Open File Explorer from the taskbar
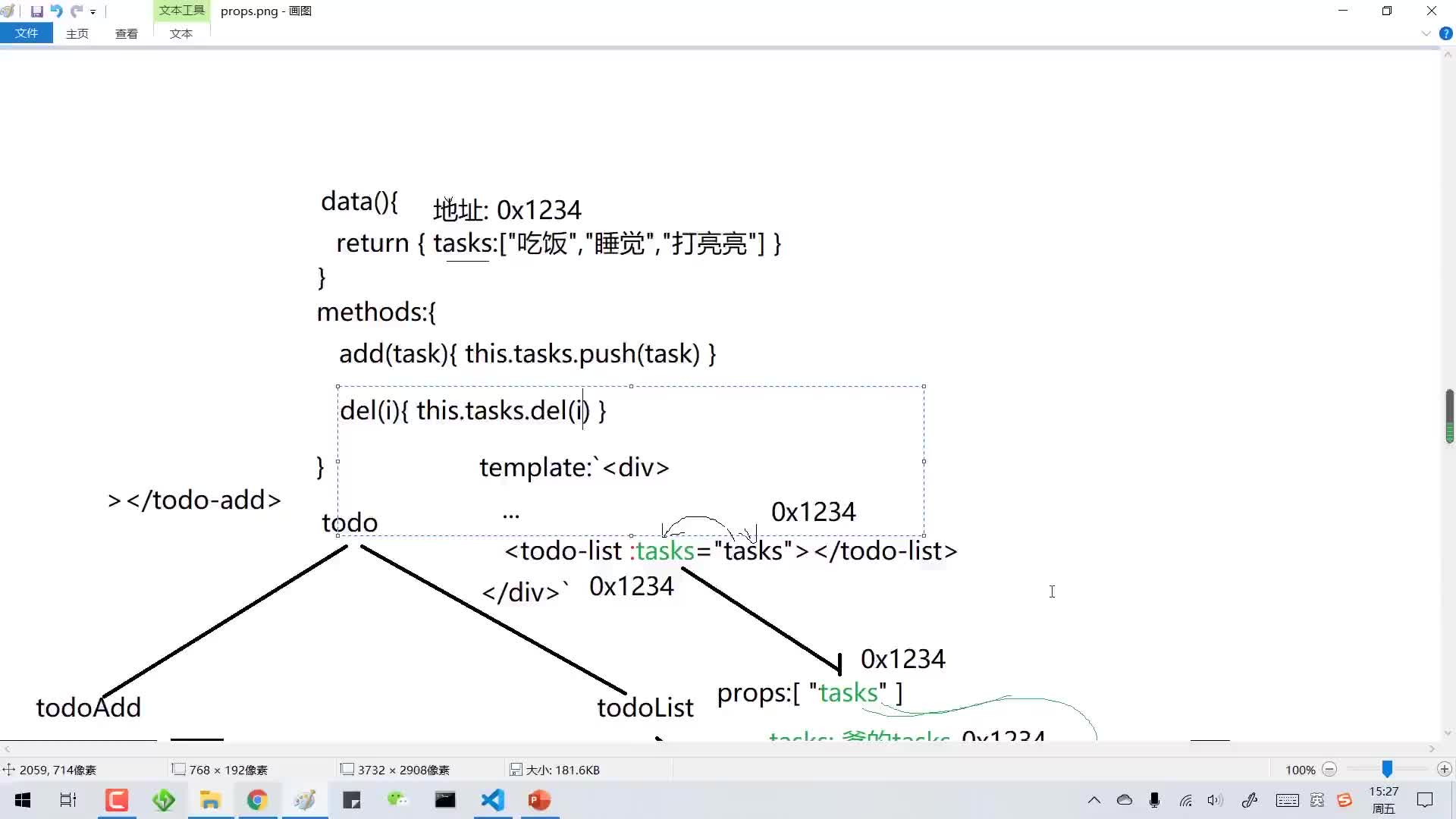1456x819 pixels. tap(210, 800)
